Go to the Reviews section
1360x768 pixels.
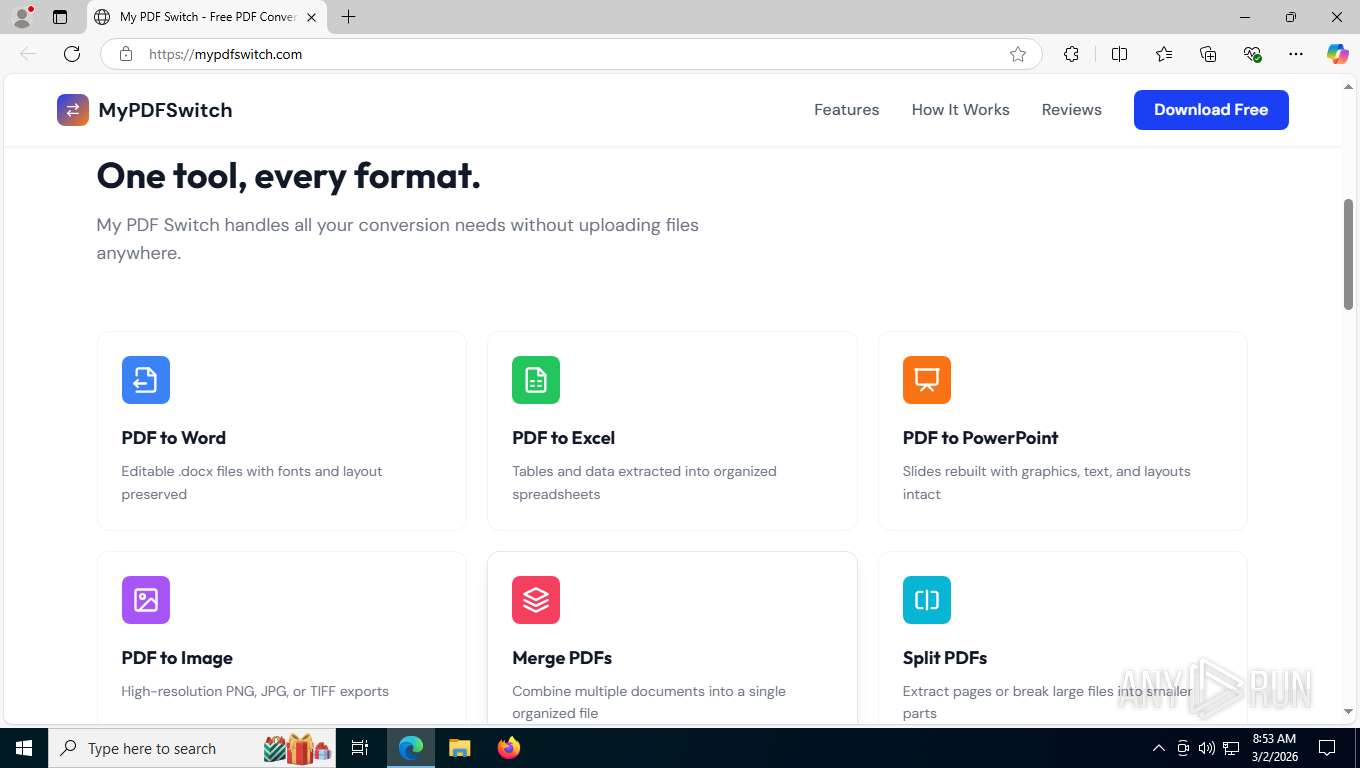coord(1072,110)
